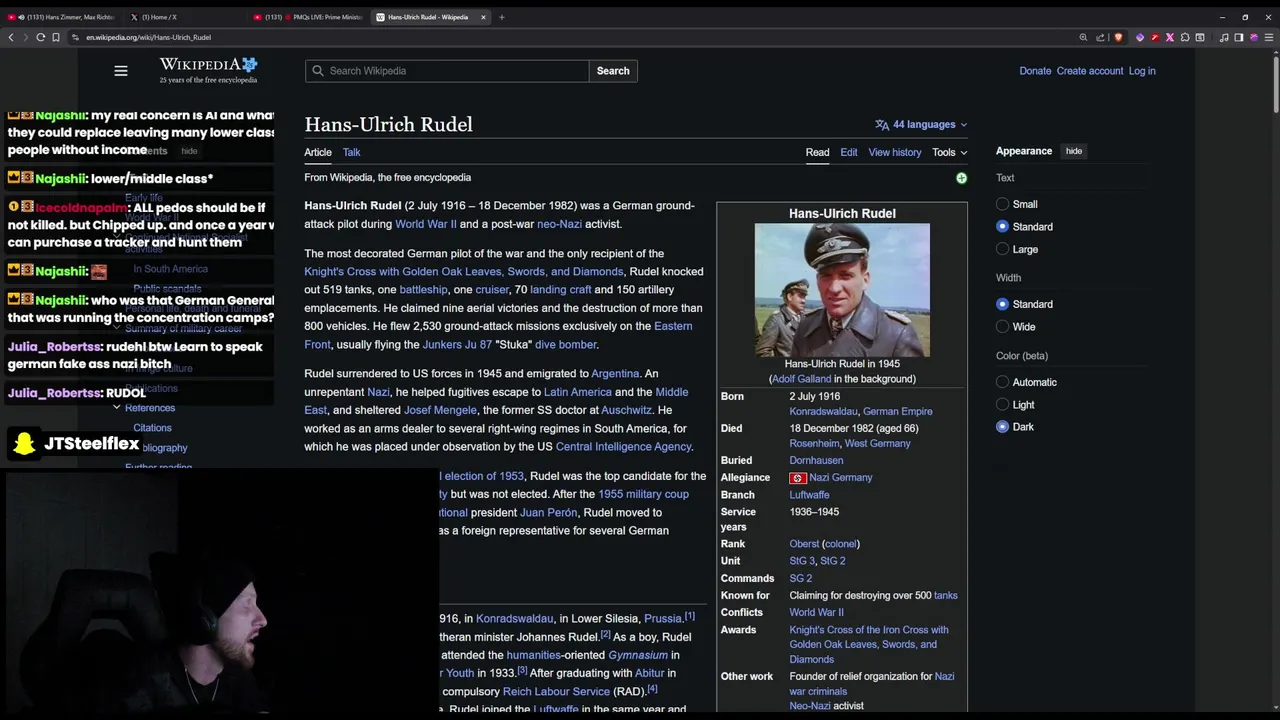
Task: Select Small text size
Action: [1003, 204]
